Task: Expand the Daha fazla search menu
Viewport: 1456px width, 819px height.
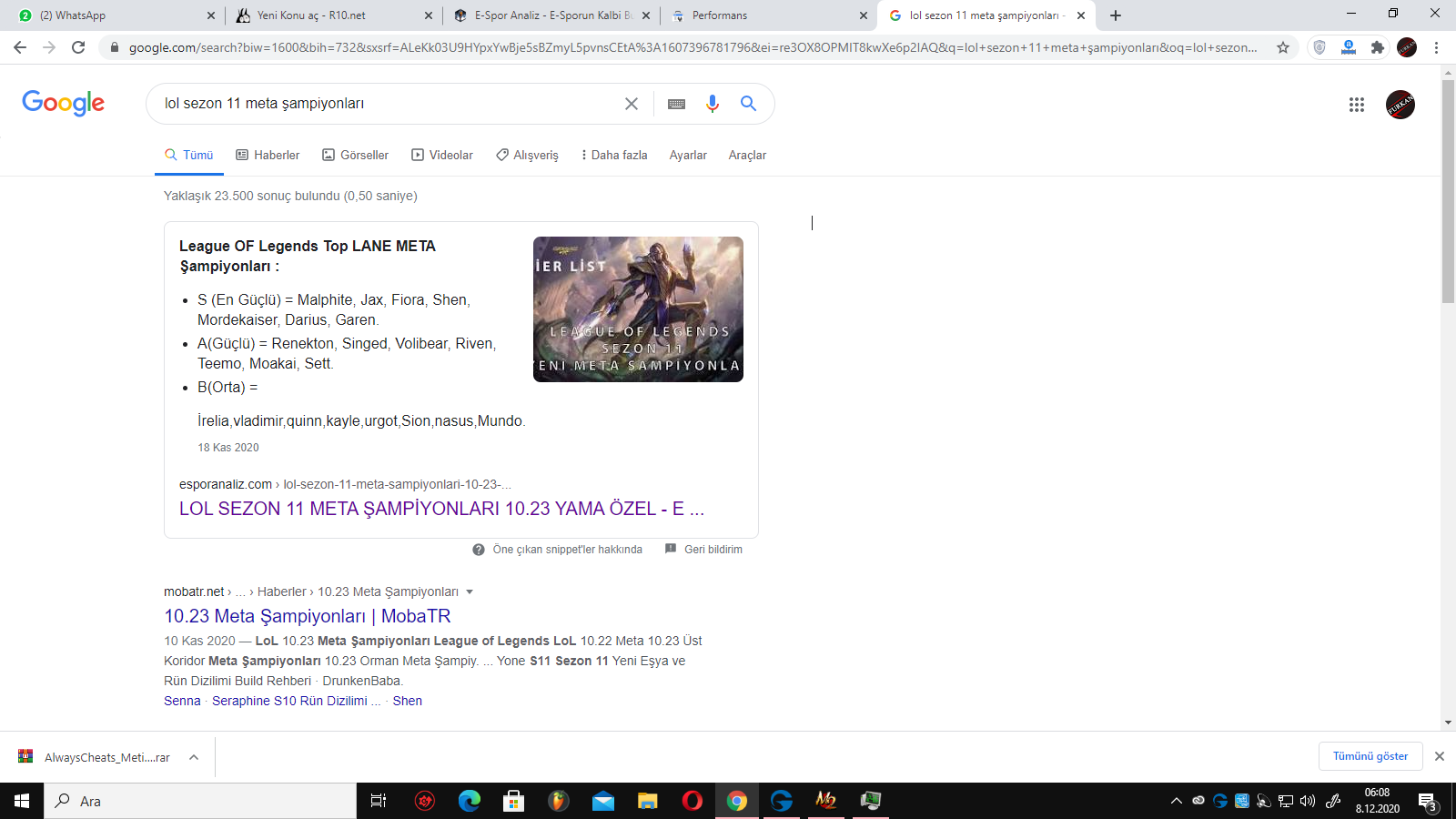Action: [615, 156]
